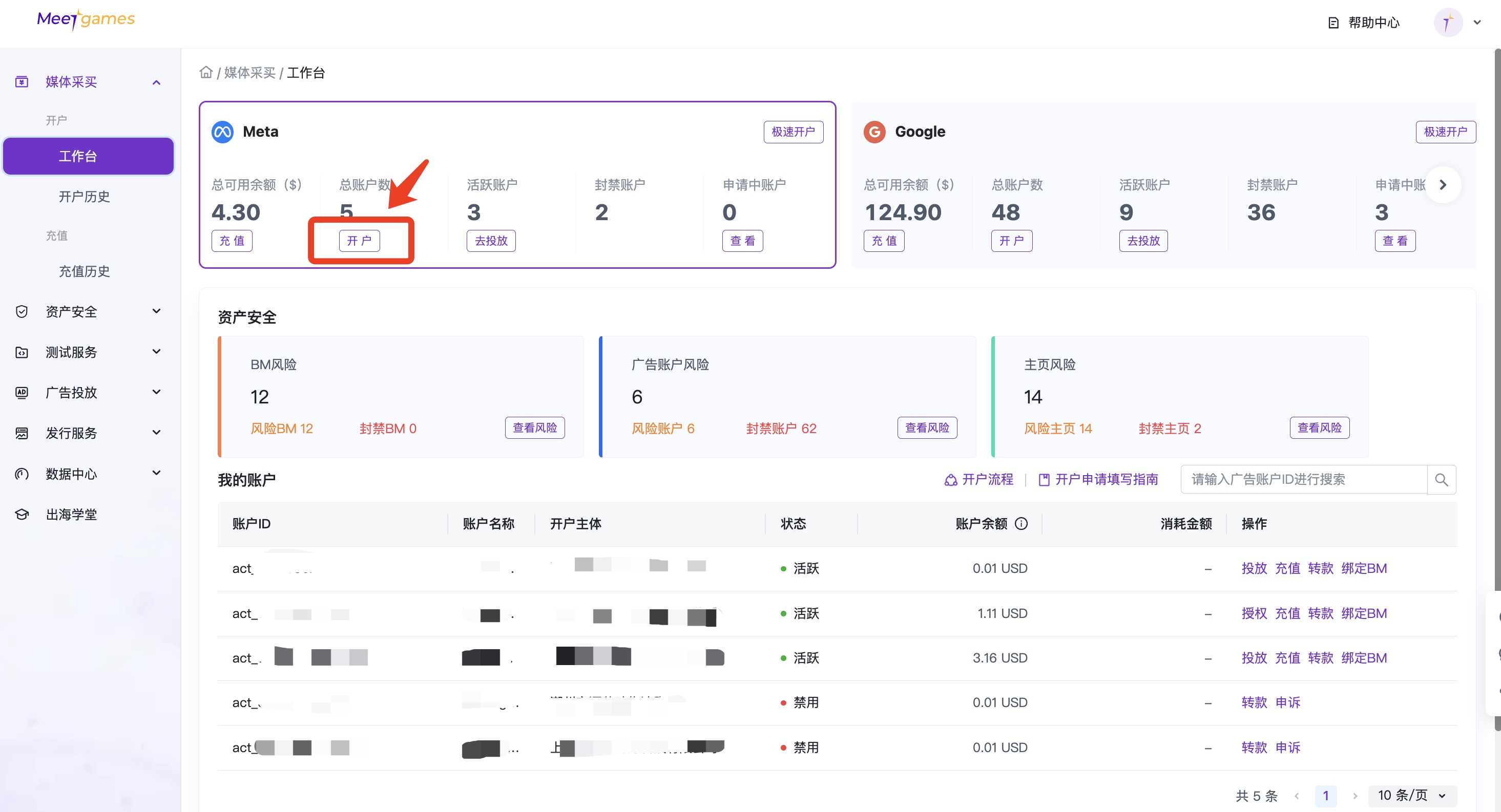Collapse the 媒体采买 menu chevron
Screen dimensions: 1501x812
click(156, 82)
